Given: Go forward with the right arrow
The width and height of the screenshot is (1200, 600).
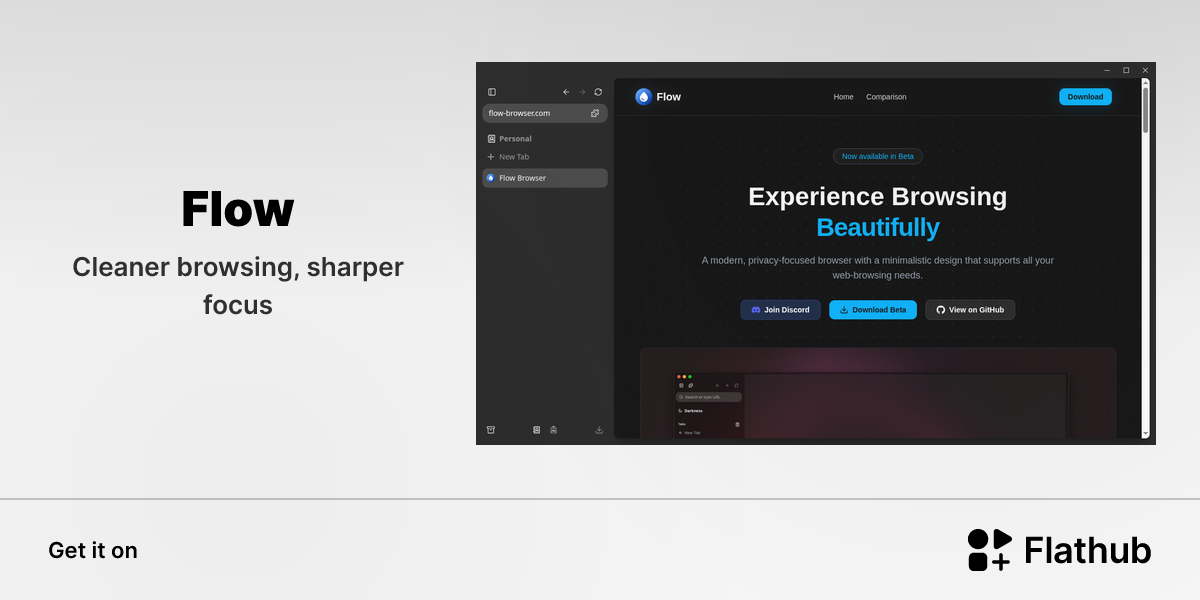Looking at the screenshot, I should 582,92.
